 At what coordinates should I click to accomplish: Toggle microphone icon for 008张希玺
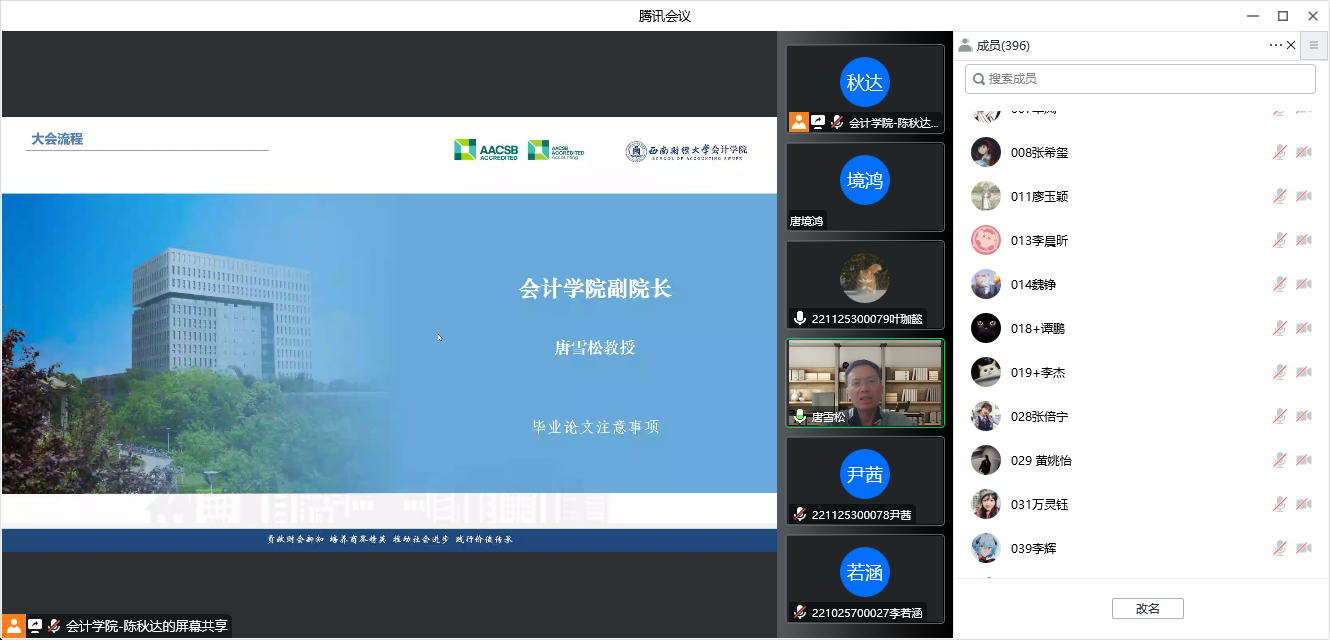(x=1279, y=152)
